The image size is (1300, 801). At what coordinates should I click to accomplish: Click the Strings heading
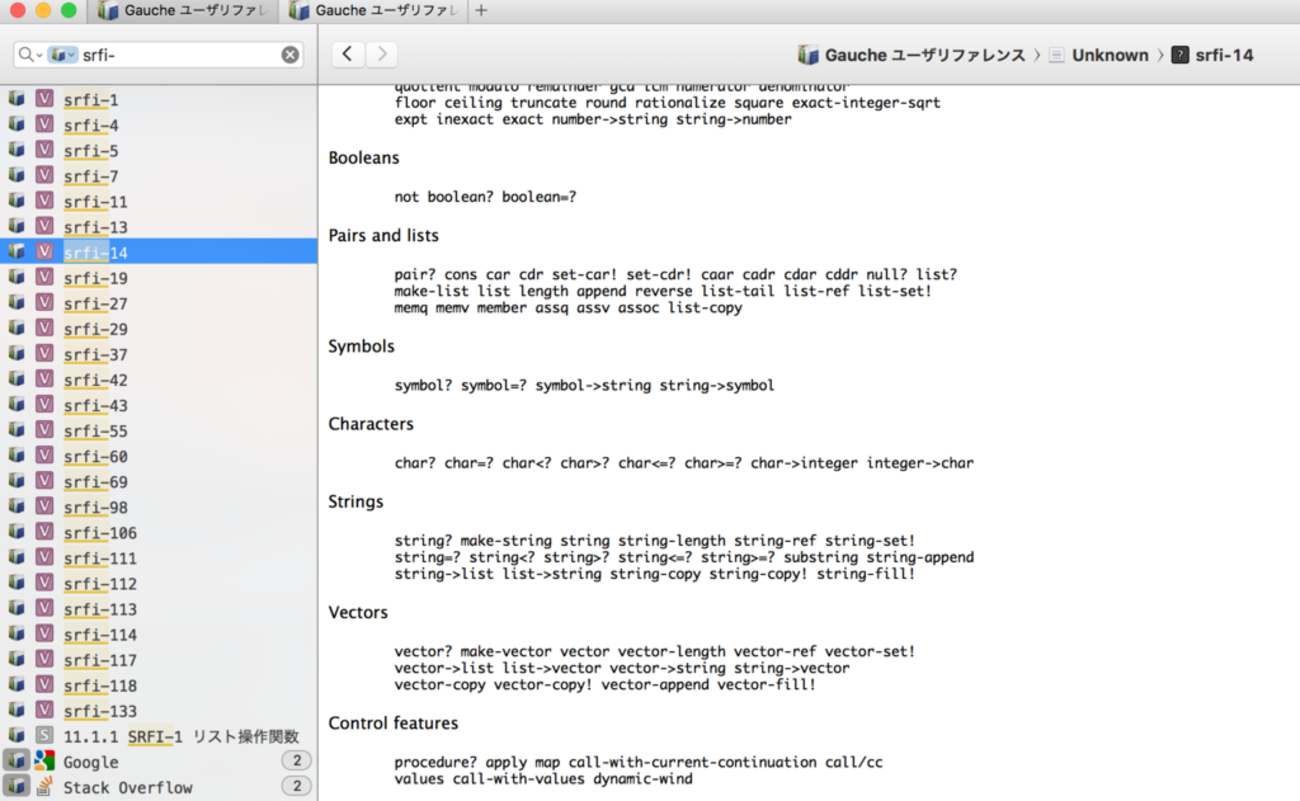[x=356, y=502]
